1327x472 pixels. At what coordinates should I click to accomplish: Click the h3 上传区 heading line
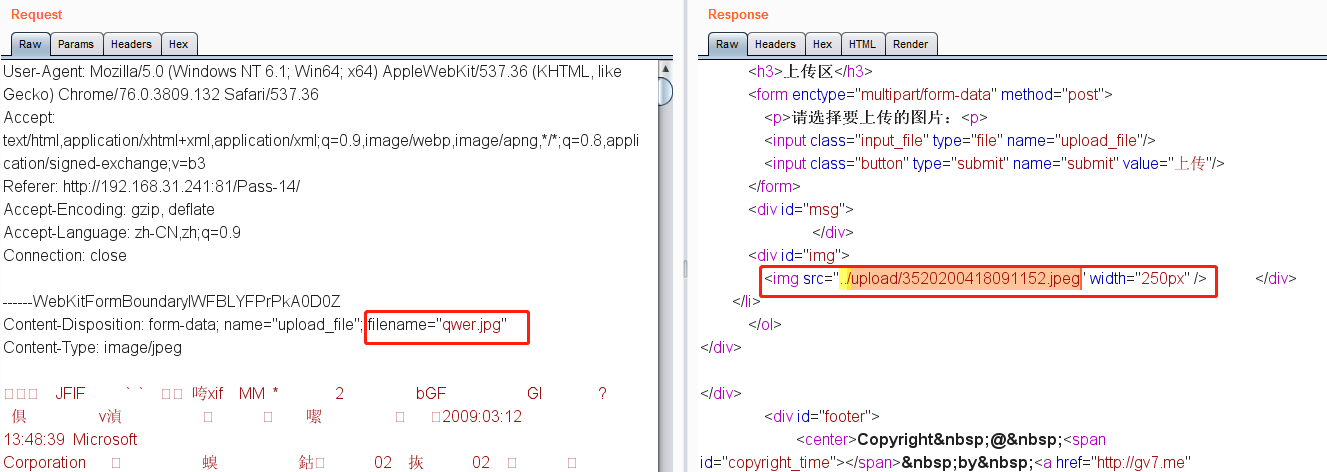click(x=810, y=72)
